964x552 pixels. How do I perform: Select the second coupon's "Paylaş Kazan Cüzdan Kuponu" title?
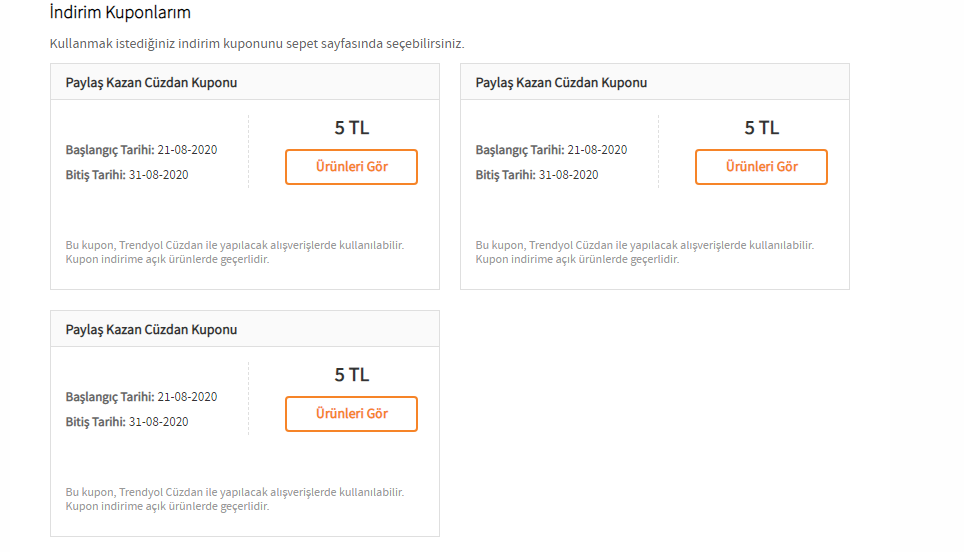coord(561,83)
